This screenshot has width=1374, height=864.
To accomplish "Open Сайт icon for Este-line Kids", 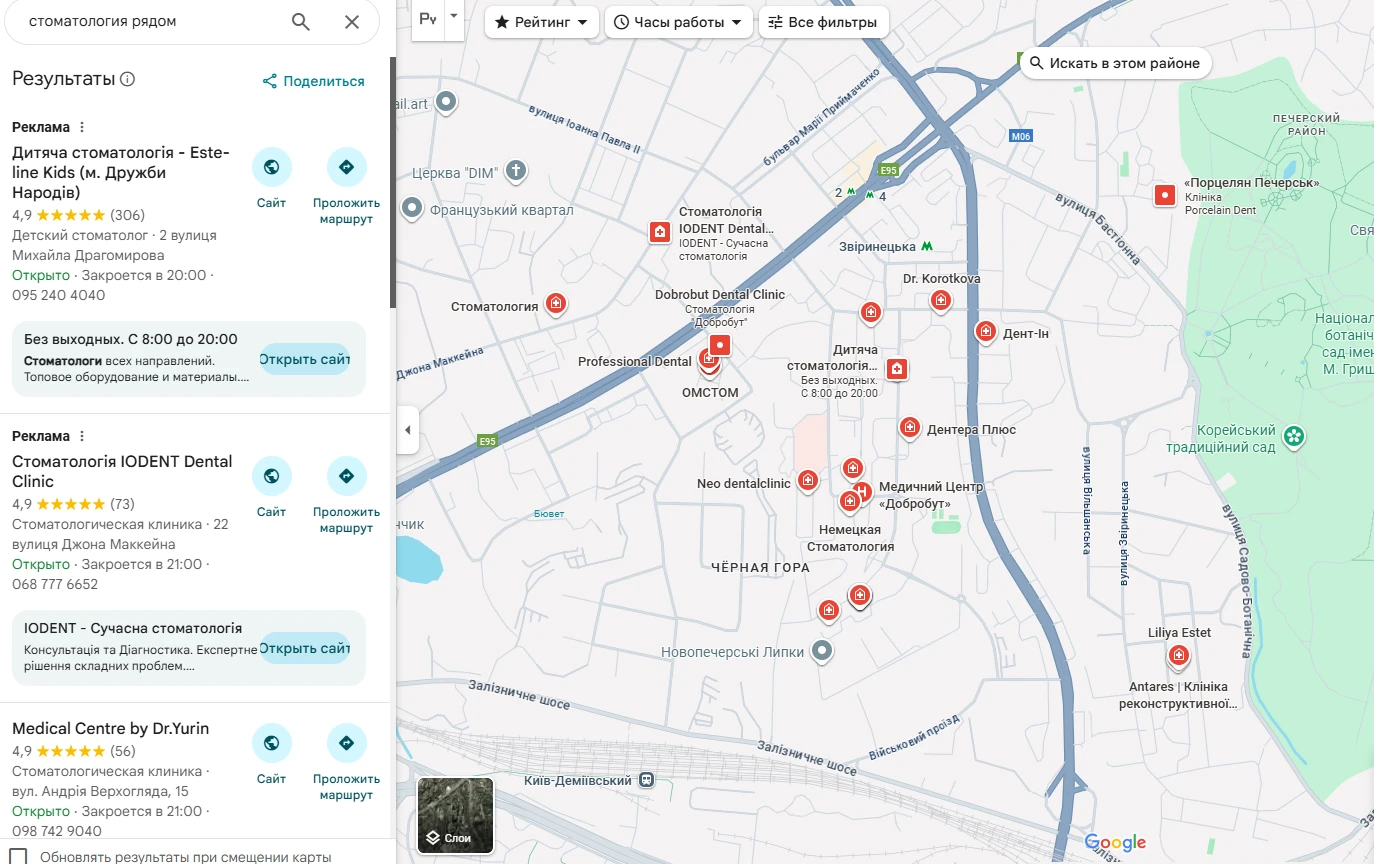I will point(271,167).
